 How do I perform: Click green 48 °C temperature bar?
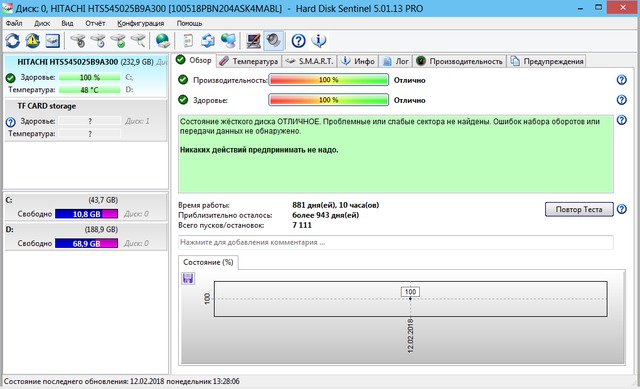[89, 90]
